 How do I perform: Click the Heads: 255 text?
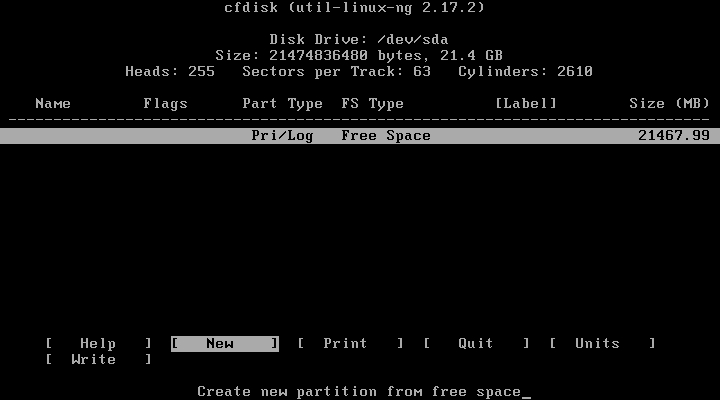pyautogui.click(x=170, y=72)
